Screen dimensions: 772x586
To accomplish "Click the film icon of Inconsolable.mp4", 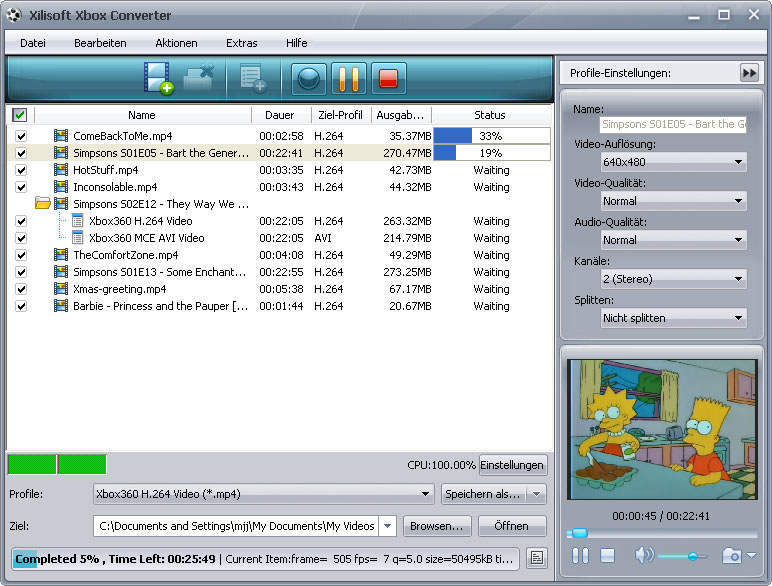I will [x=61, y=187].
